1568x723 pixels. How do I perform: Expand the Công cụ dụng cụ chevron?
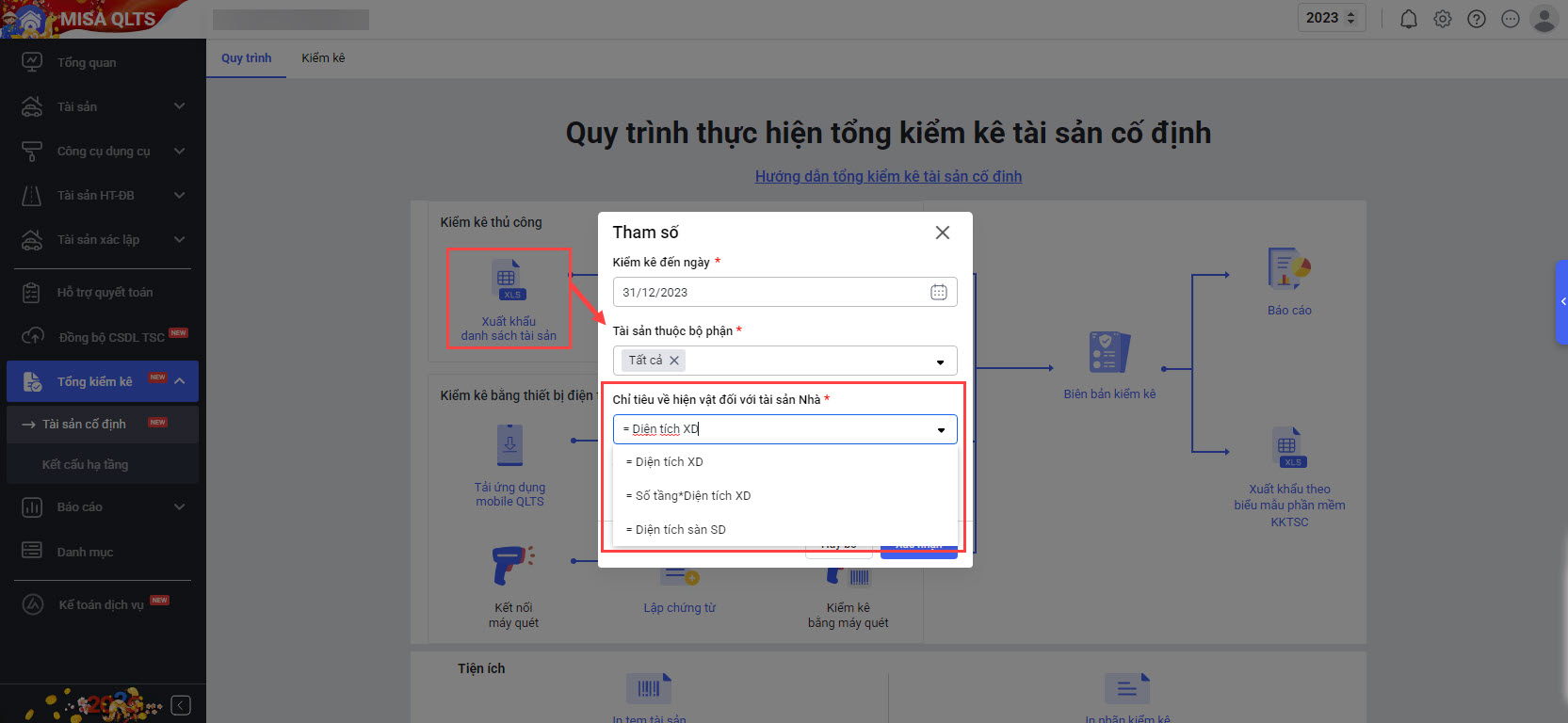point(179,151)
